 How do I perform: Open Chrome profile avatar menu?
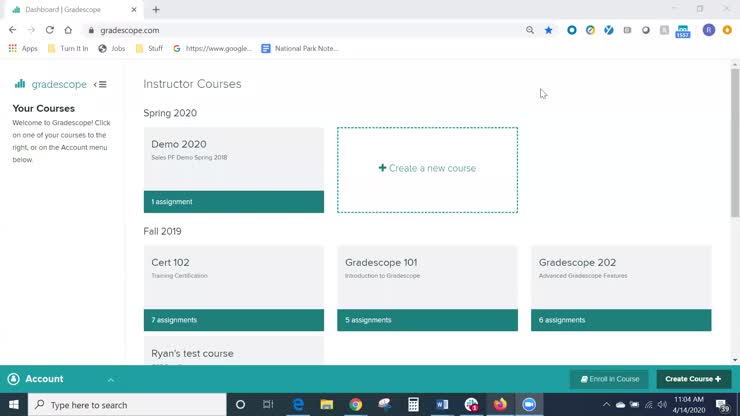tap(709, 30)
